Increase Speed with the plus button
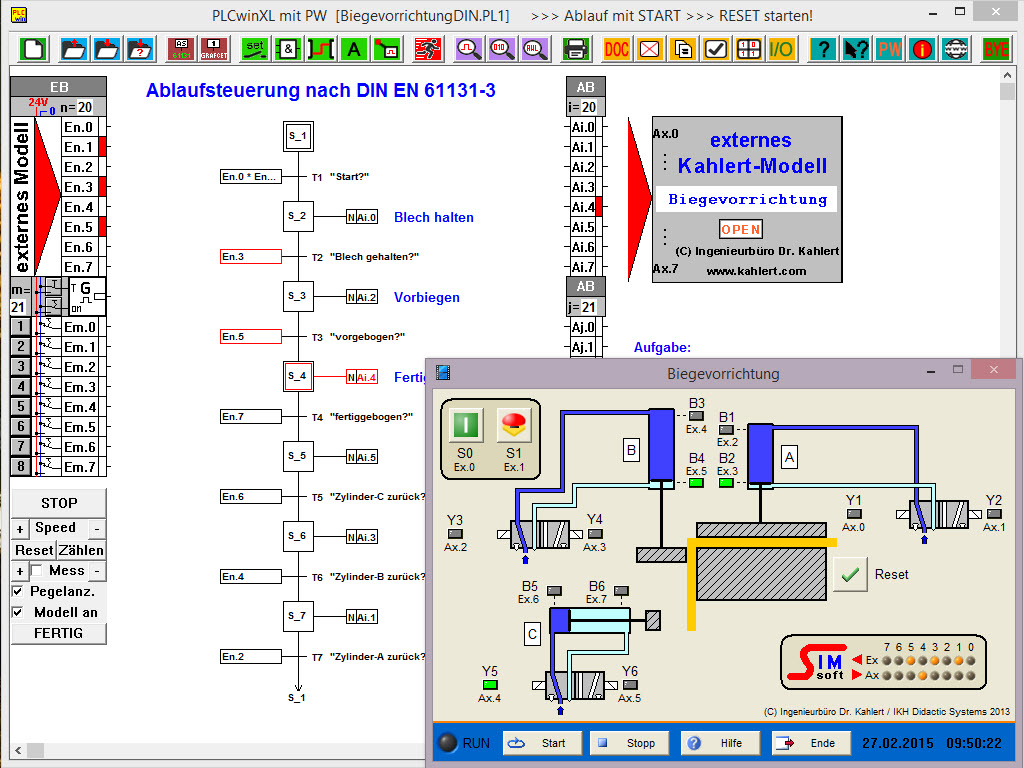 pyautogui.click(x=20, y=529)
